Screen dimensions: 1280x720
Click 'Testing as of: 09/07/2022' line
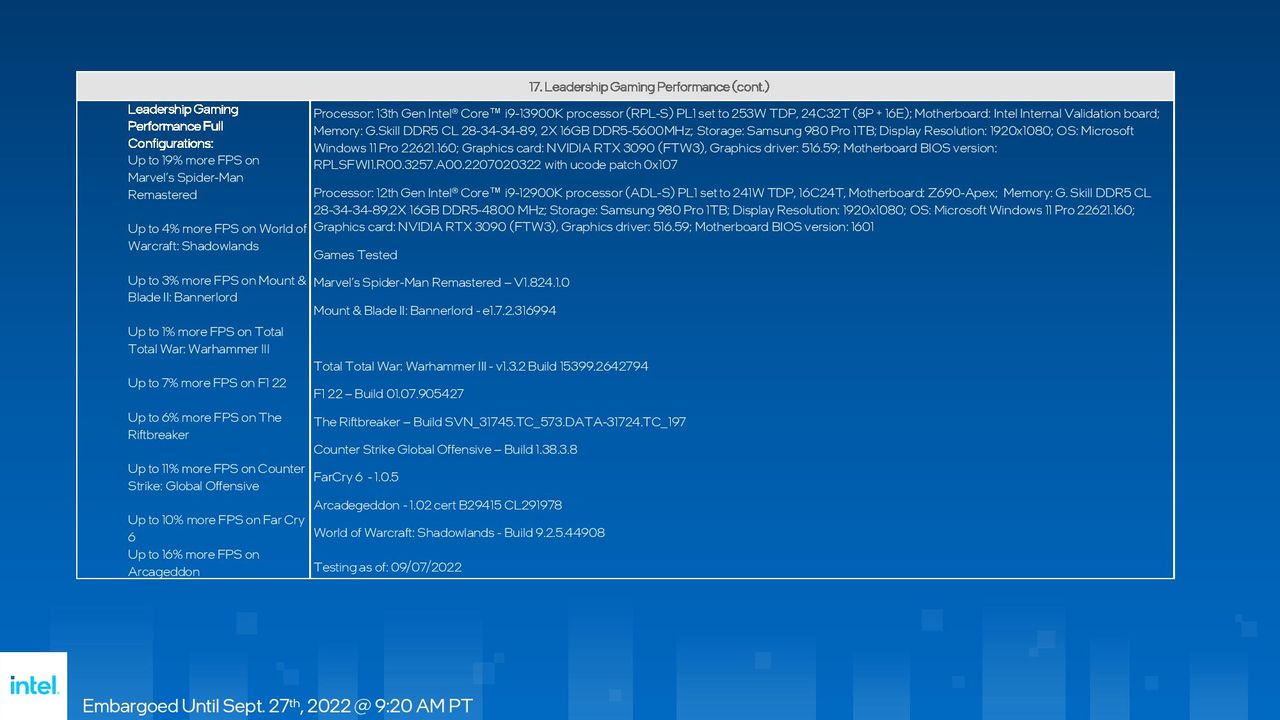[387, 567]
